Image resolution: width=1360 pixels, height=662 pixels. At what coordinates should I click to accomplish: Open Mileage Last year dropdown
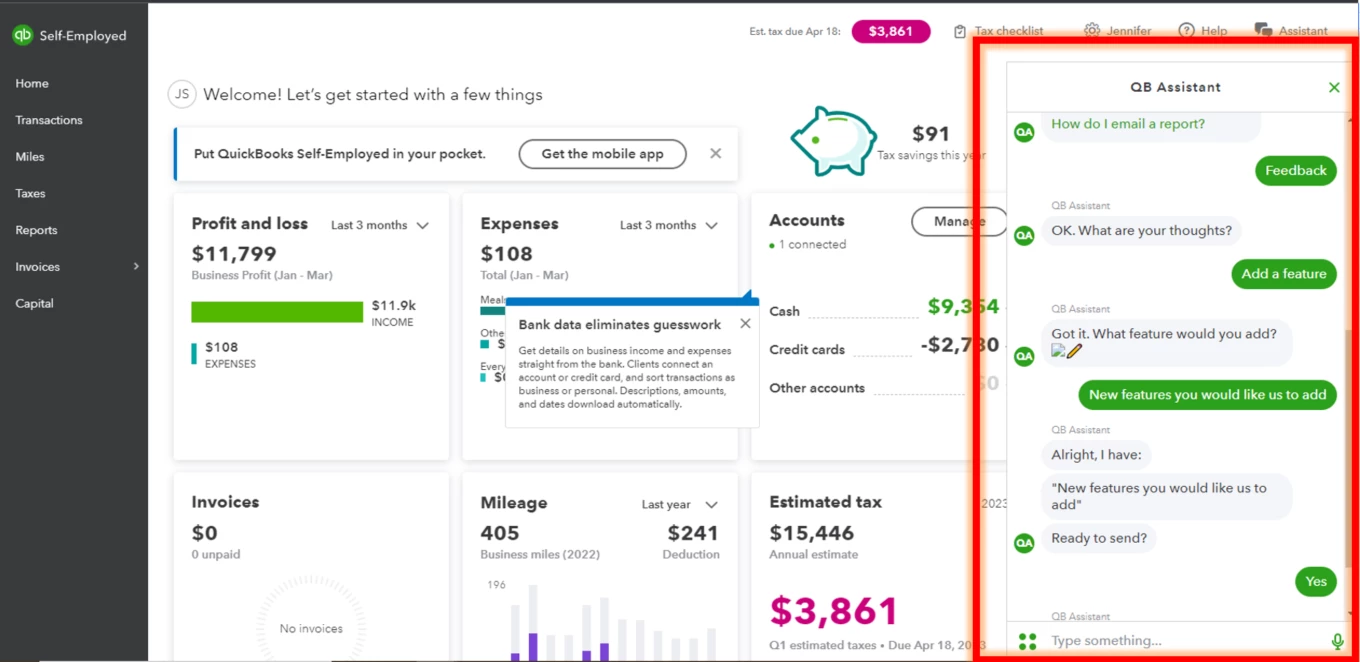pyautogui.click(x=680, y=505)
